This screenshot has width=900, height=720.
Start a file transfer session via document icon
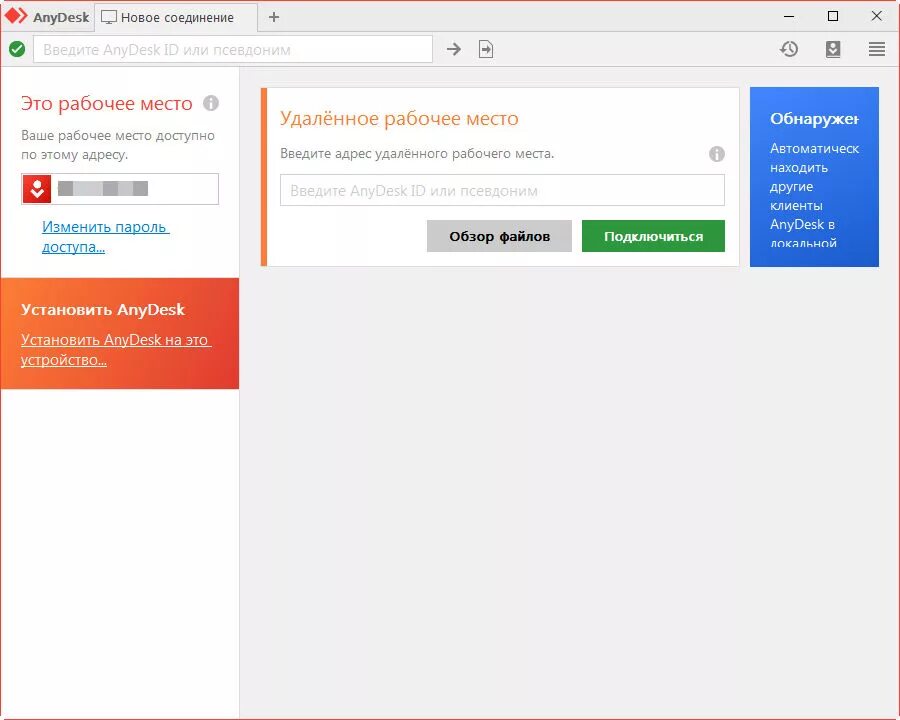(486, 48)
